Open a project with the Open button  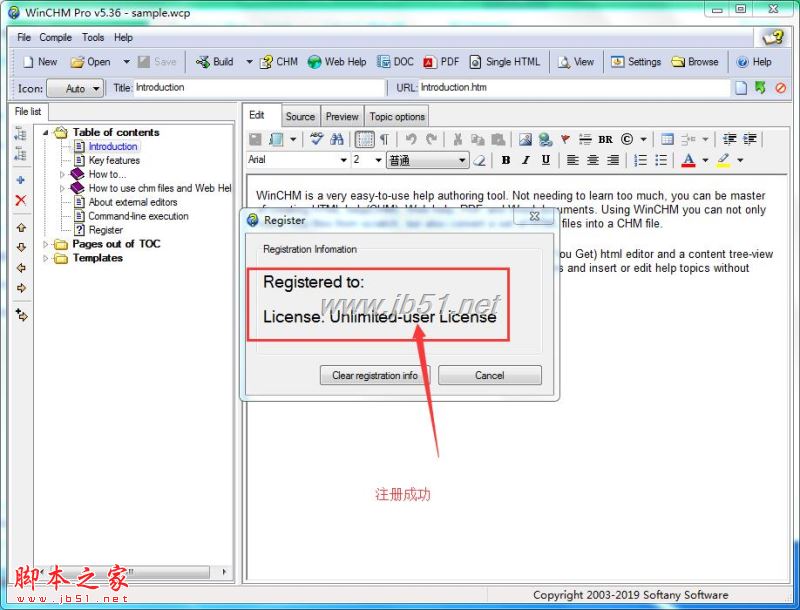(91, 62)
